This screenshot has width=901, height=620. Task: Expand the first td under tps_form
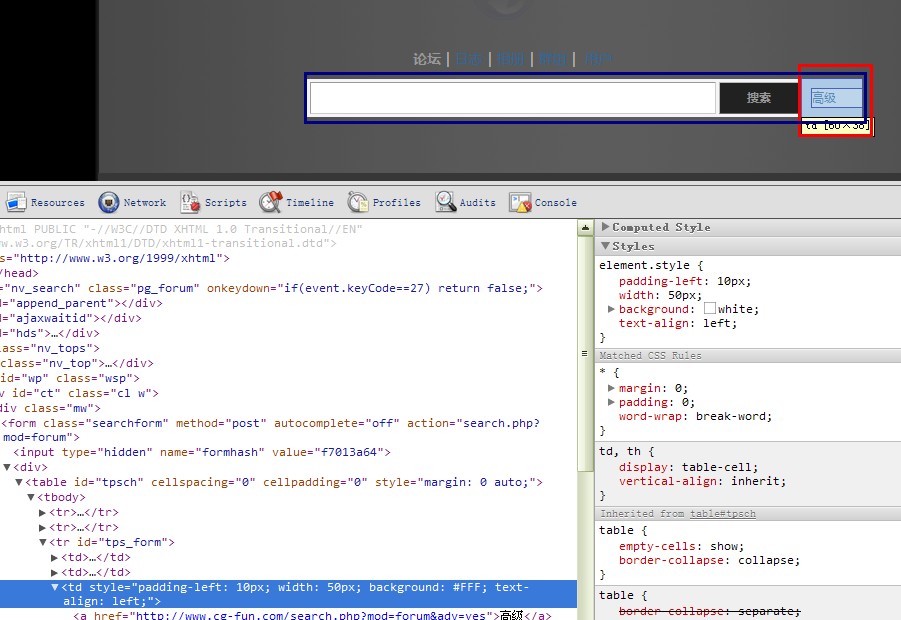(55, 557)
